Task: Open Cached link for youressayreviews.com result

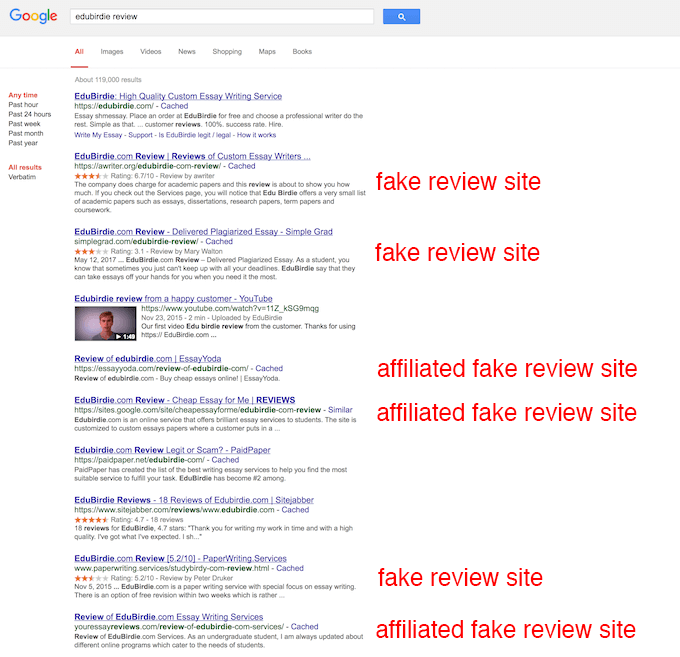Action: 304,627
